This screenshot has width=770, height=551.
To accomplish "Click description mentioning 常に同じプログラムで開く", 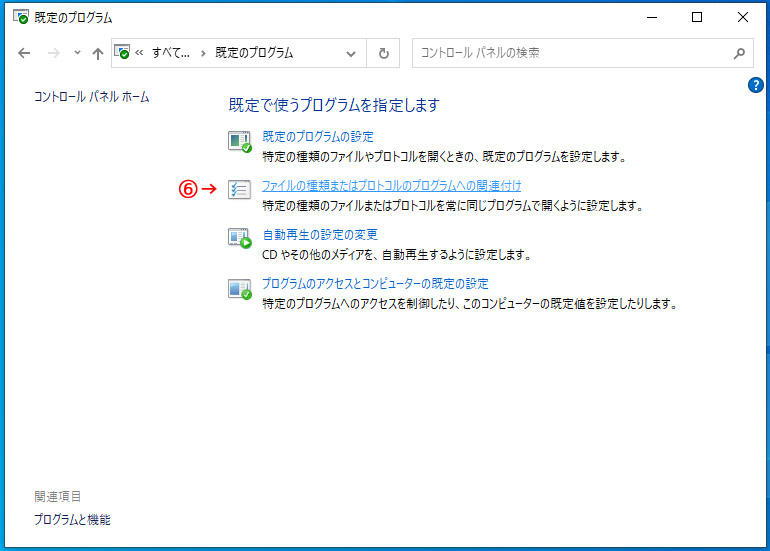I will (453, 205).
